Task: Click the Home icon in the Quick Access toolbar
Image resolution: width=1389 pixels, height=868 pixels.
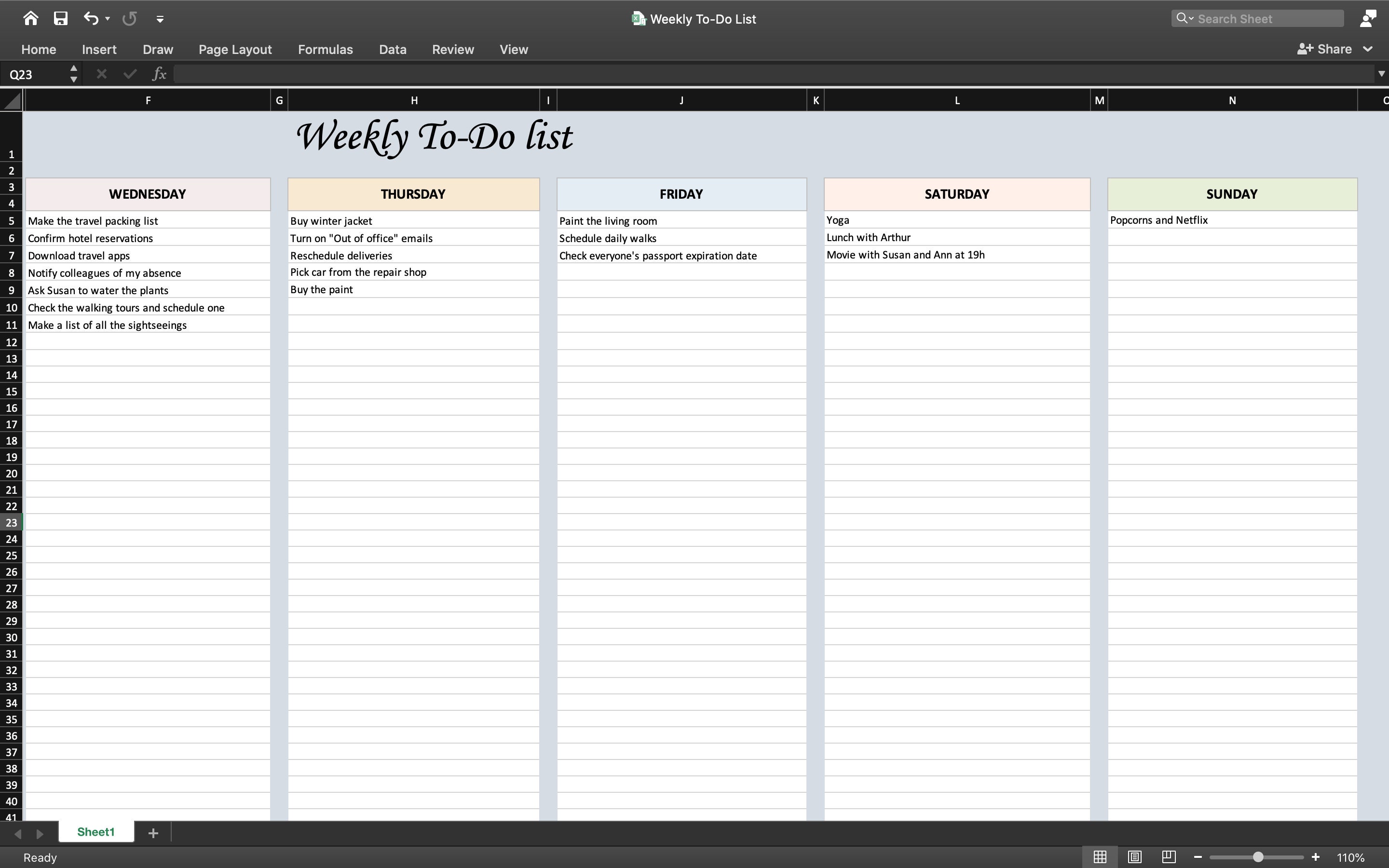Action: point(31,18)
